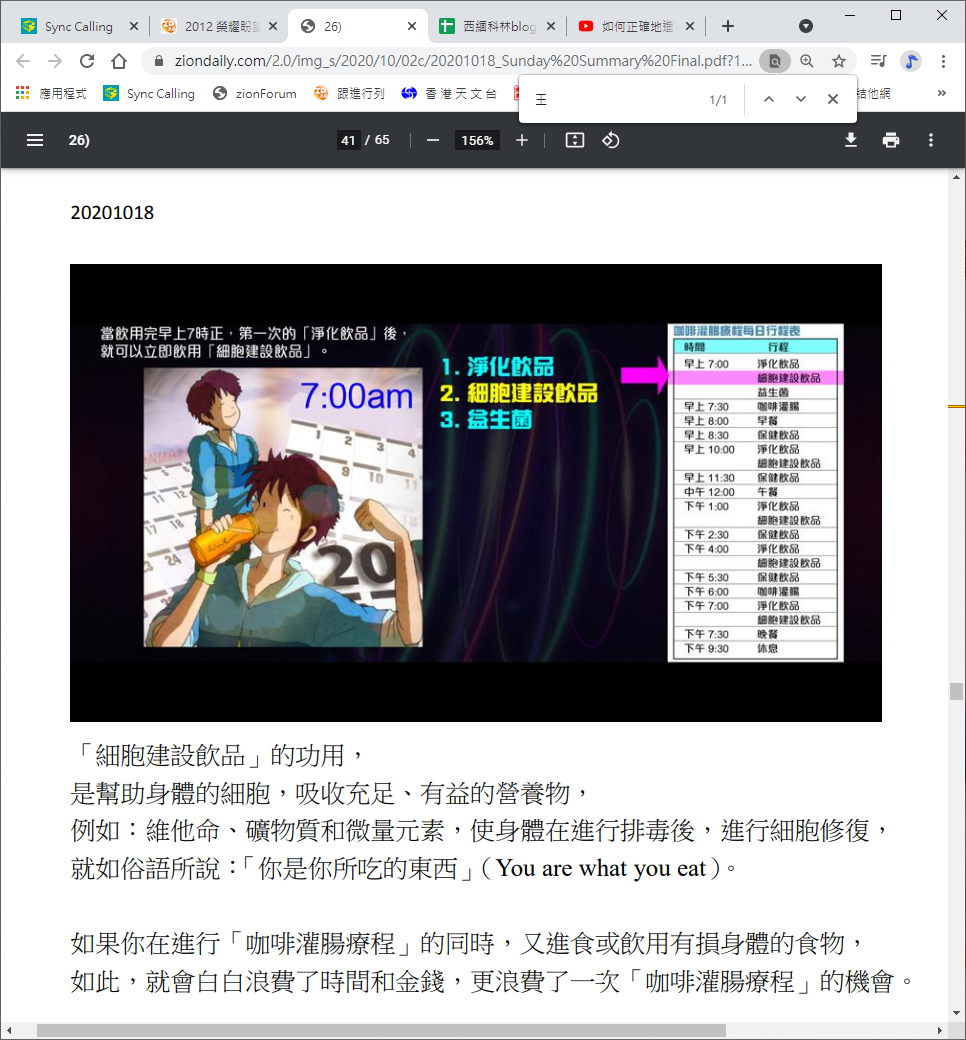Bookmark this page with the star

click(839, 62)
